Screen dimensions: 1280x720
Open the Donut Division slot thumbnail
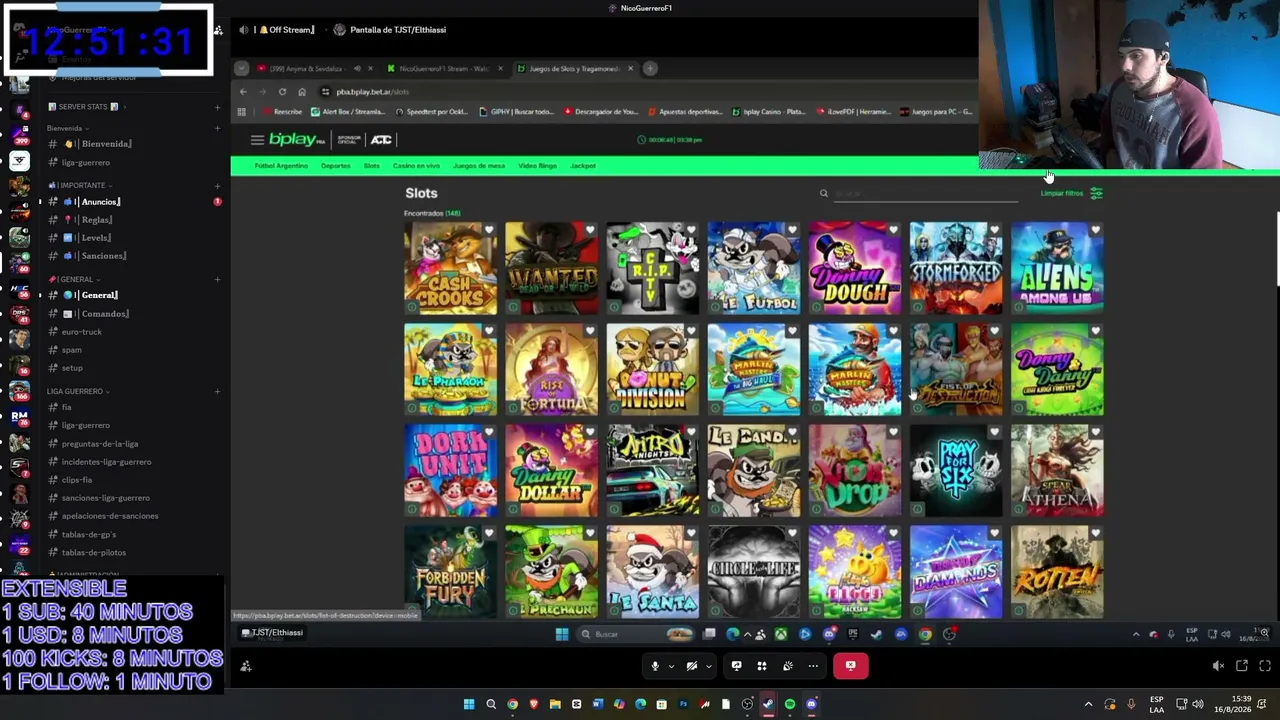tap(652, 369)
